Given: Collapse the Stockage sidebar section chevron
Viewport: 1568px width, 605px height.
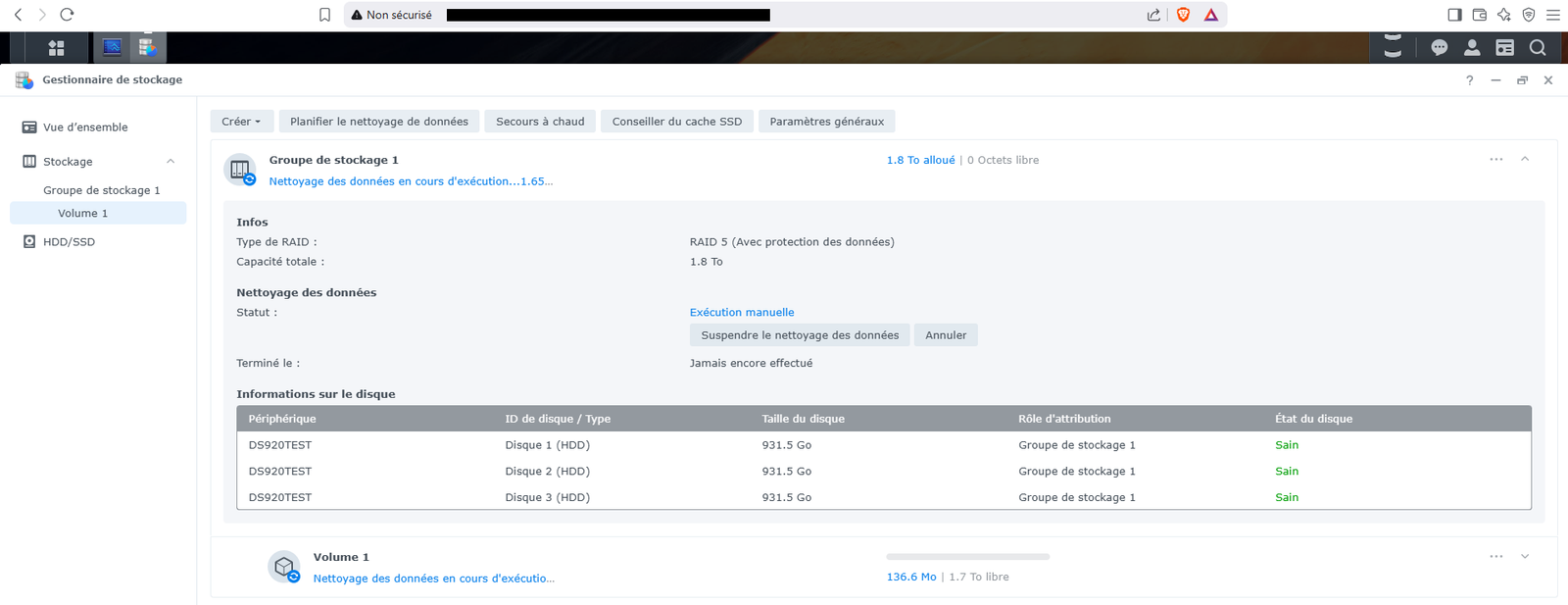Looking at the screenshot, I should [x=171, y=162].
